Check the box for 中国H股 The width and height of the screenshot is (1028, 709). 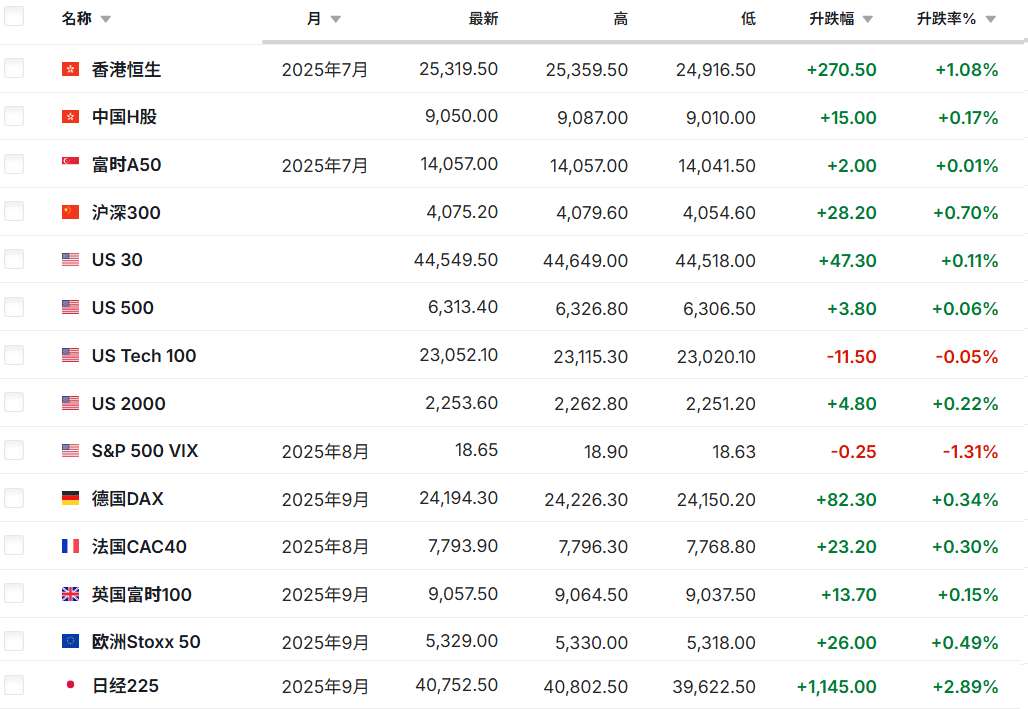[14, 115]
